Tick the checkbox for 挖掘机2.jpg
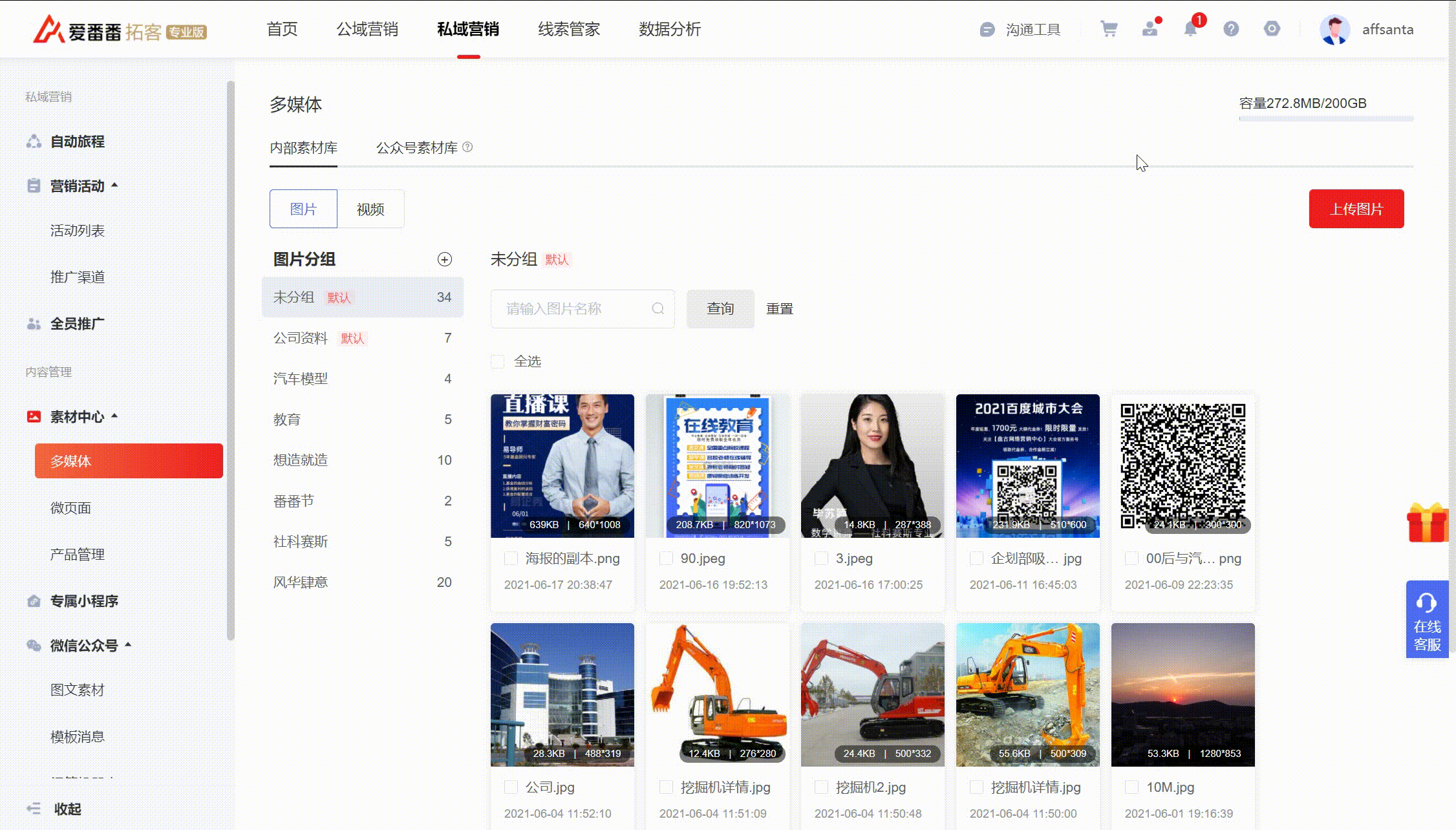 pyautogui.click(x=821, y=787)
